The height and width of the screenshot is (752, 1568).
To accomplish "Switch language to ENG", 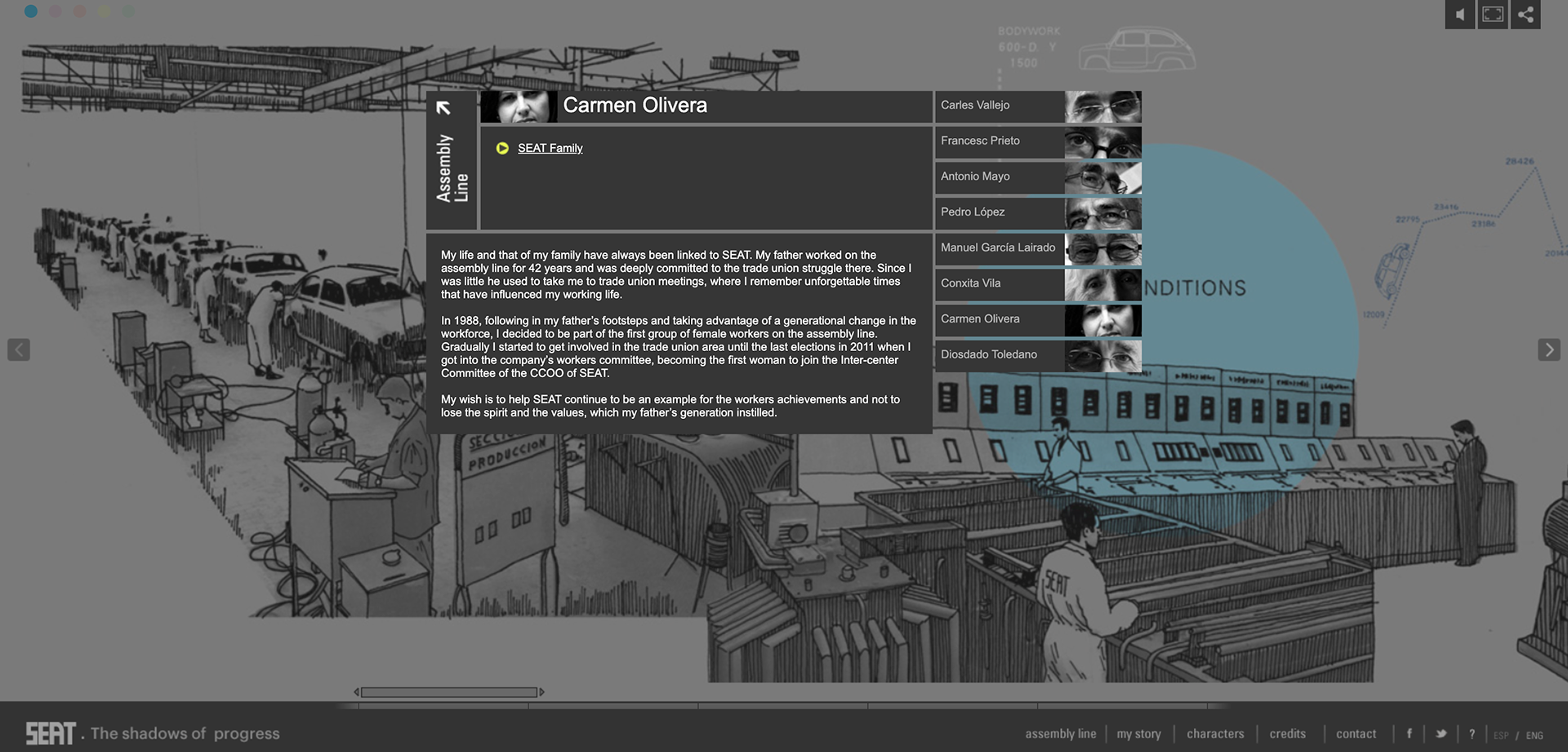I will coord(1535,736).
